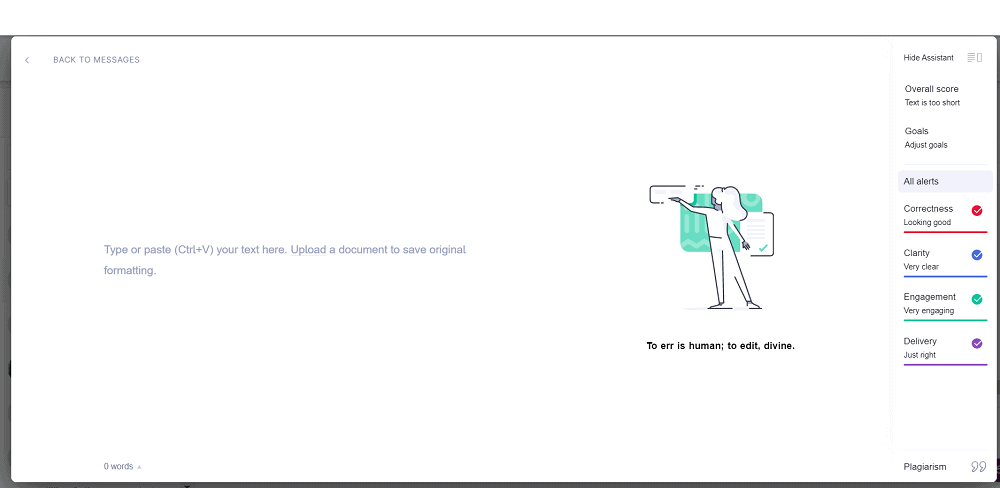1000x488 pixels.
Task: Select the Engagement category
Action: point(945,304)
